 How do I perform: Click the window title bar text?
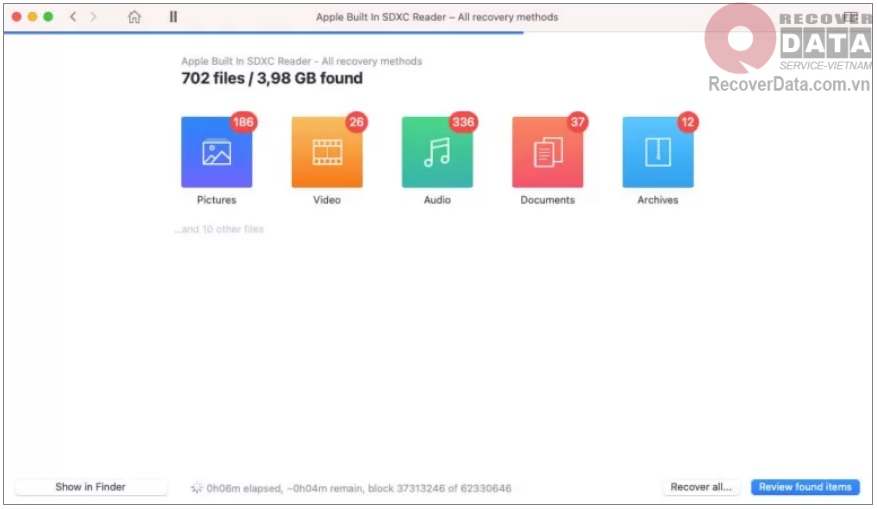tap(437, 17)
